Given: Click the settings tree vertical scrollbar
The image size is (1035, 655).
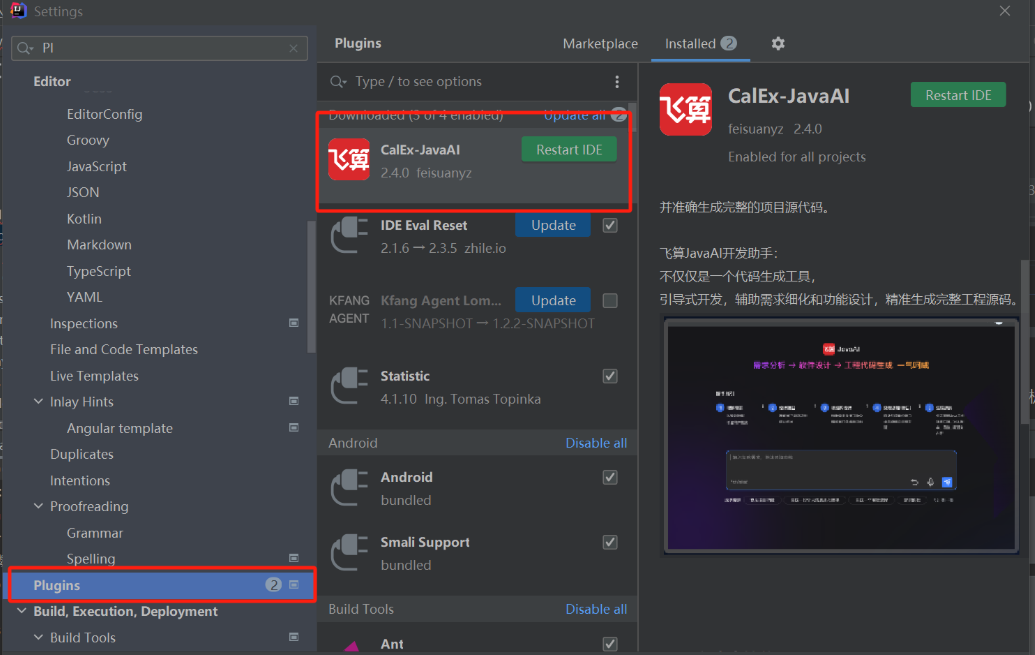Looking at the screenshot, I should click(311, 287).
